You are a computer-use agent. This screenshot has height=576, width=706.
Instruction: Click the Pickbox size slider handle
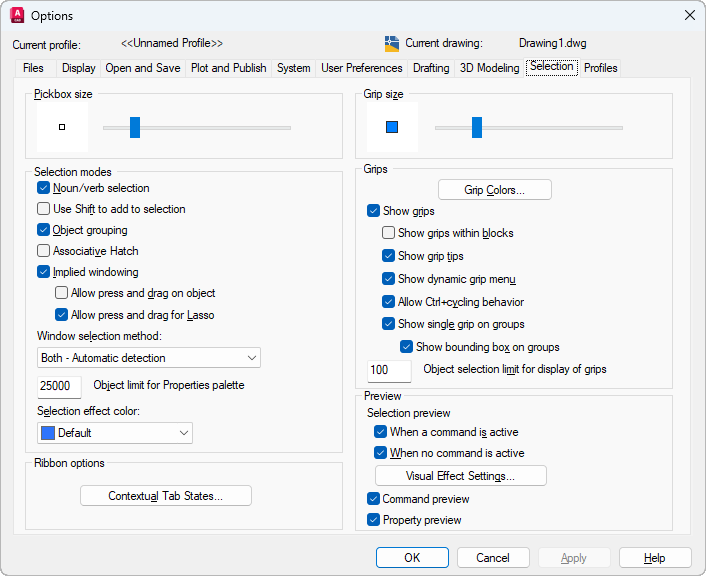[135, 127]
